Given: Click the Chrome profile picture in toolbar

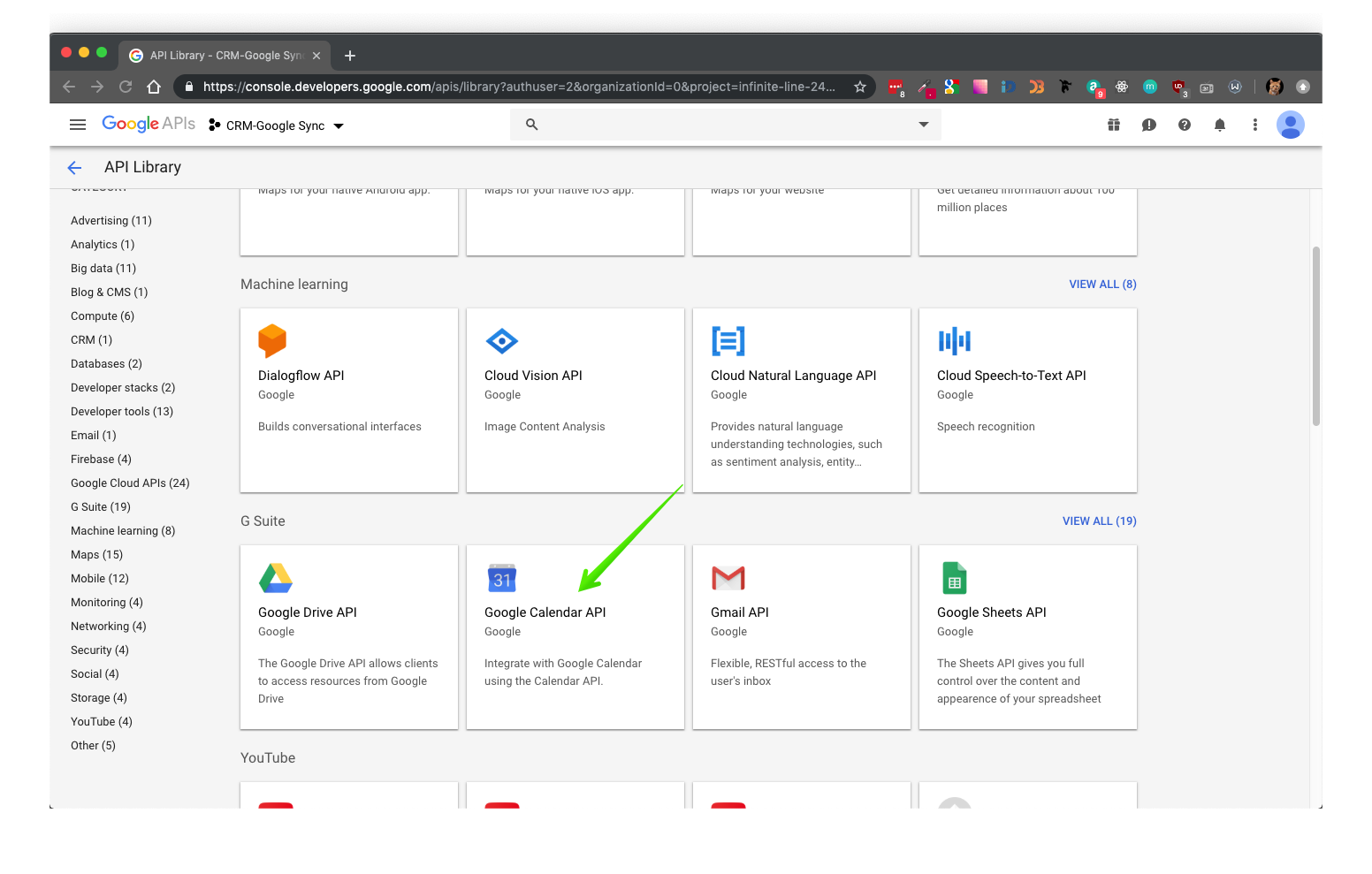Looking at the screenshot, I should click(1274, 87).
